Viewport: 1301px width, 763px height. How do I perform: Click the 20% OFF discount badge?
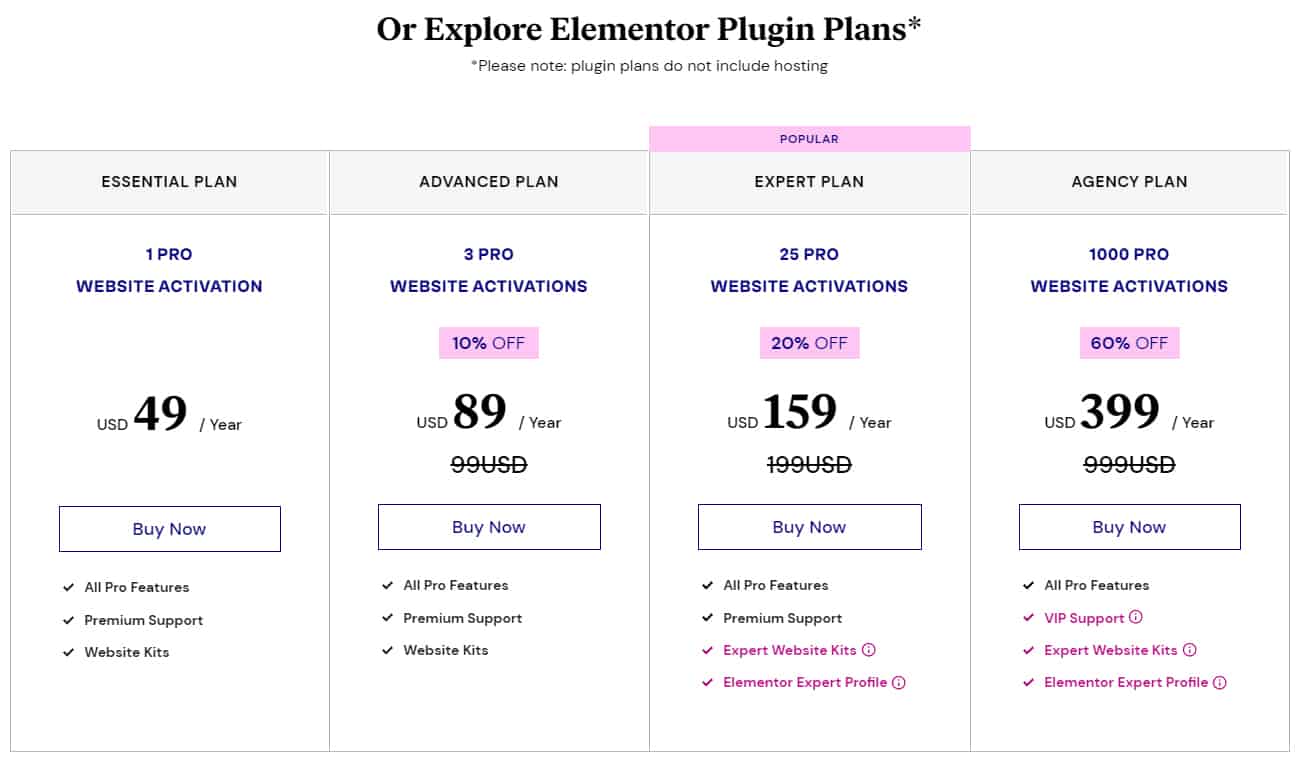coord(809,342)
